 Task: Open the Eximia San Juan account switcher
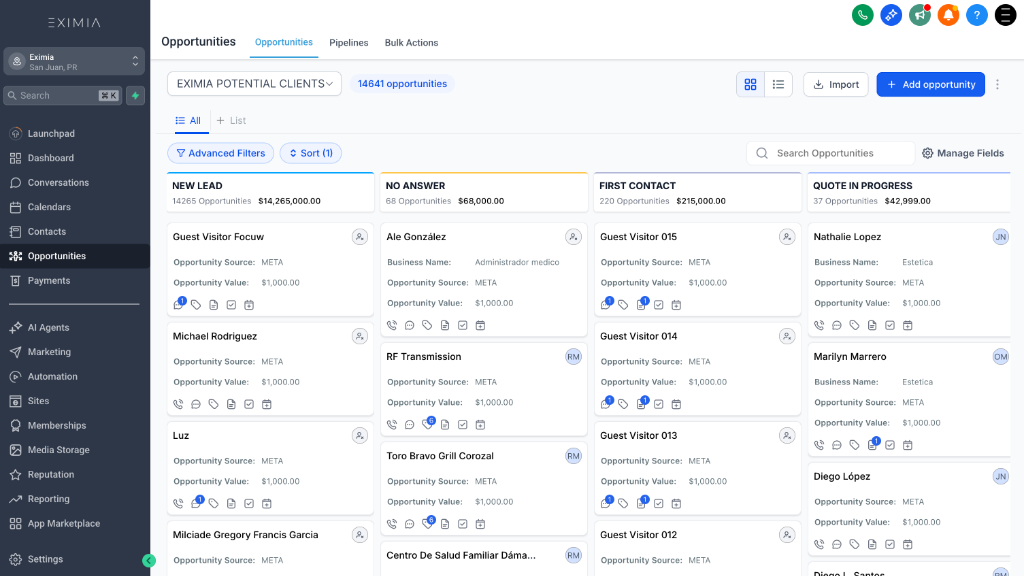click(x=73, y=62)
